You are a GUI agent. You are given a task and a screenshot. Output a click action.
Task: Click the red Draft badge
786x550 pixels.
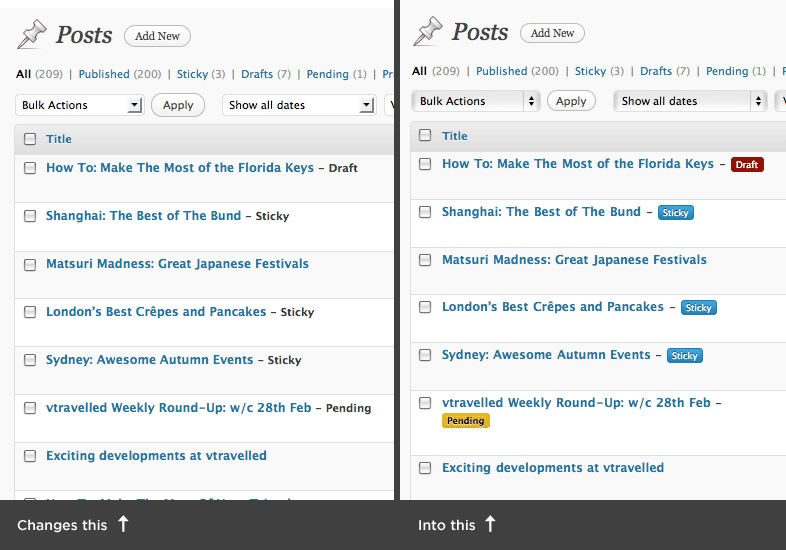(747, 165)
